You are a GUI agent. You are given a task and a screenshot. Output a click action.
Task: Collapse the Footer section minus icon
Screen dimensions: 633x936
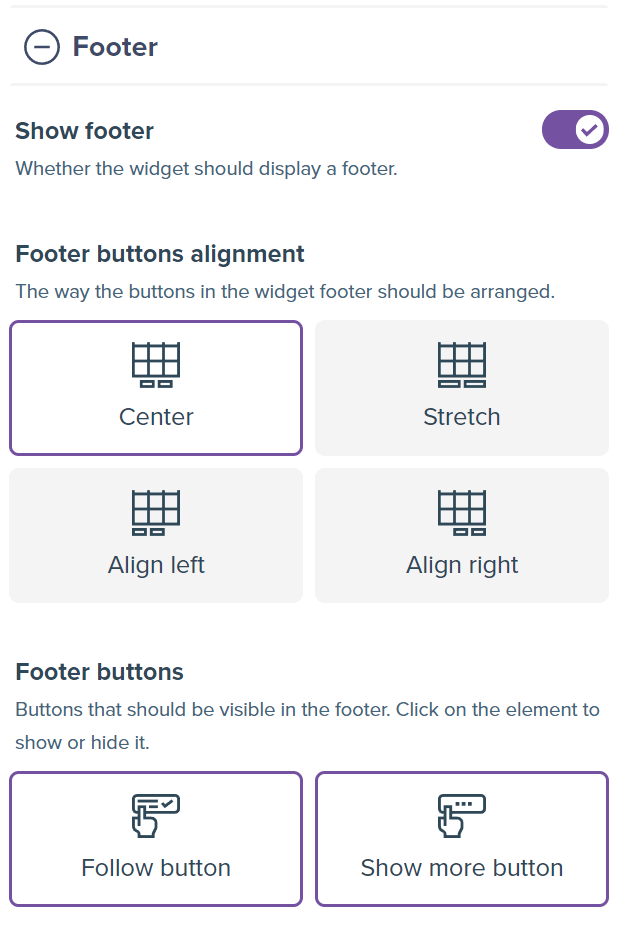pyautogui.click(x=41, y=47)
